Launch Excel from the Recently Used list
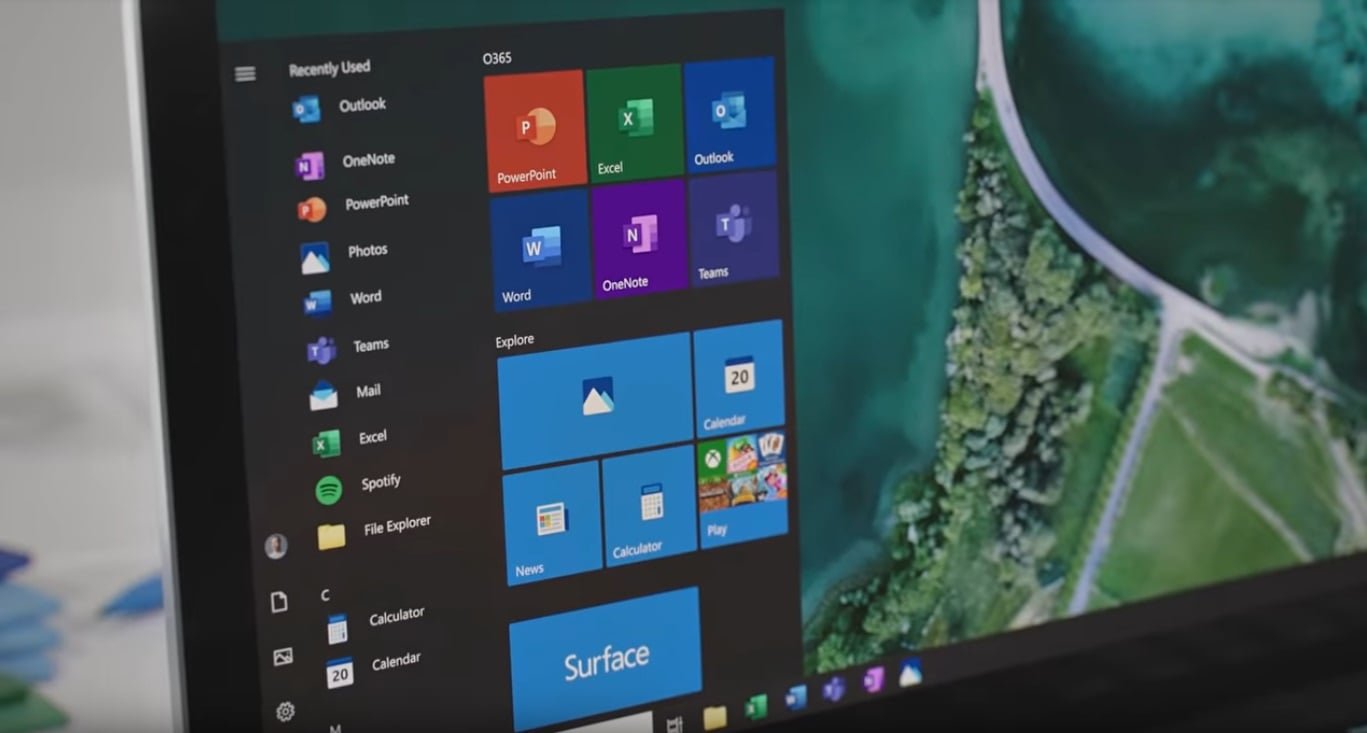 pos(350,440)
